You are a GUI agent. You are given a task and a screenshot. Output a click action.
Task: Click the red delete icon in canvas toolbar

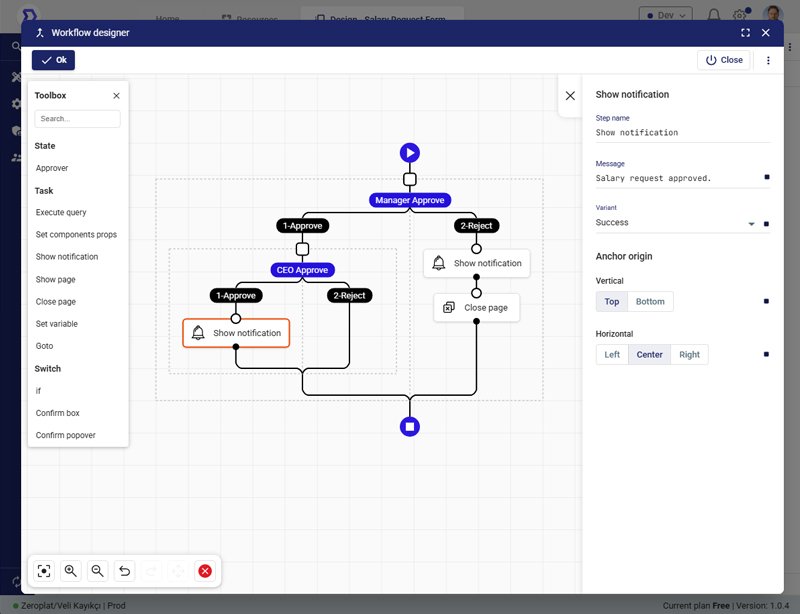pos(205,571)
